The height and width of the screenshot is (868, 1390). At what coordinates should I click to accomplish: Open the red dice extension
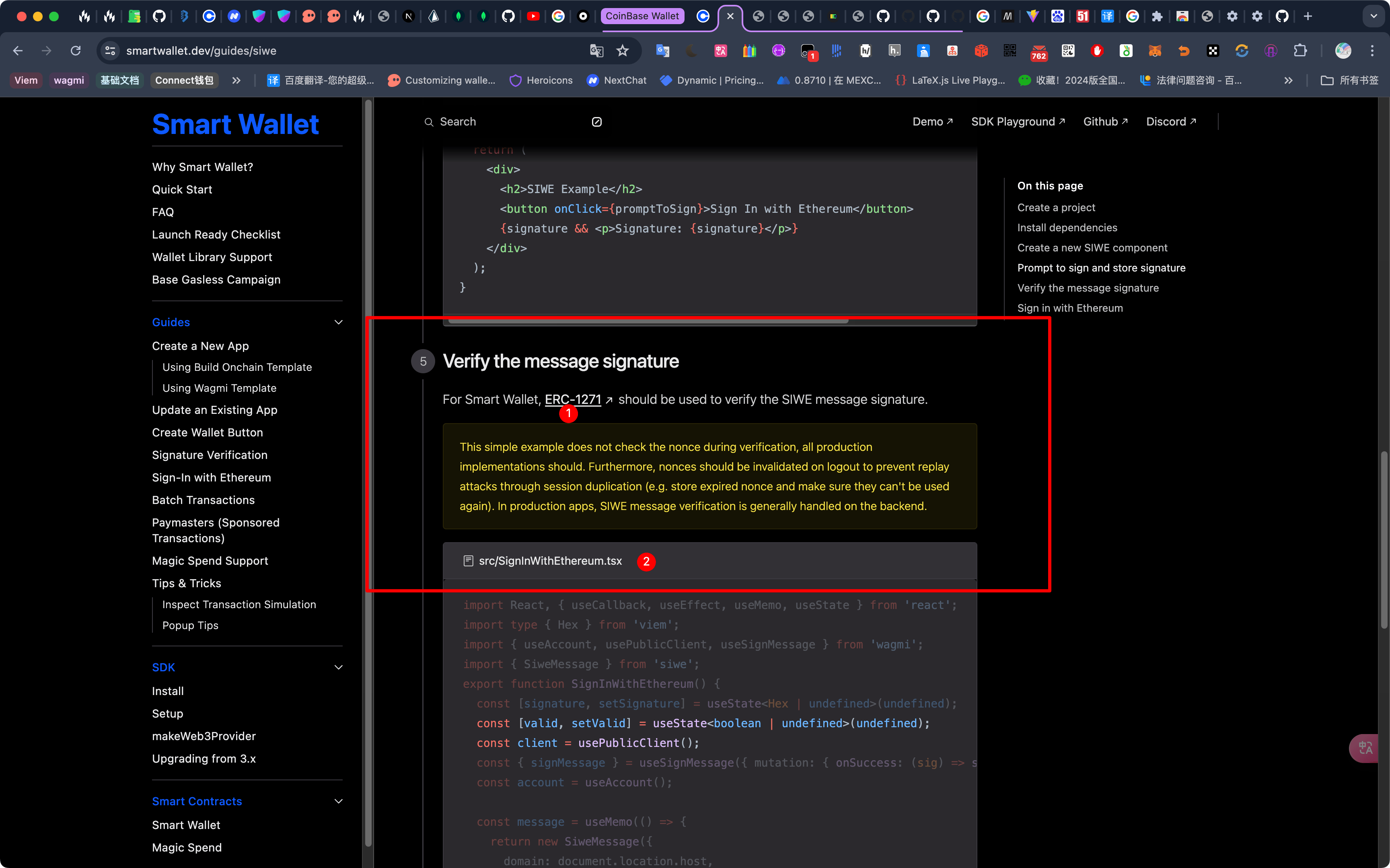point(981,51)
